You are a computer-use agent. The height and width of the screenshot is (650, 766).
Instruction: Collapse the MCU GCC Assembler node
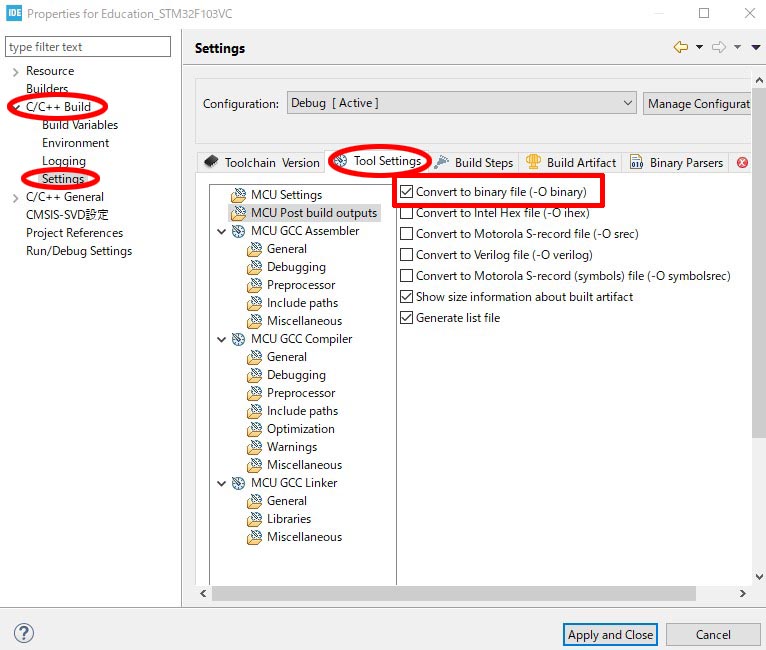[222, 231]
